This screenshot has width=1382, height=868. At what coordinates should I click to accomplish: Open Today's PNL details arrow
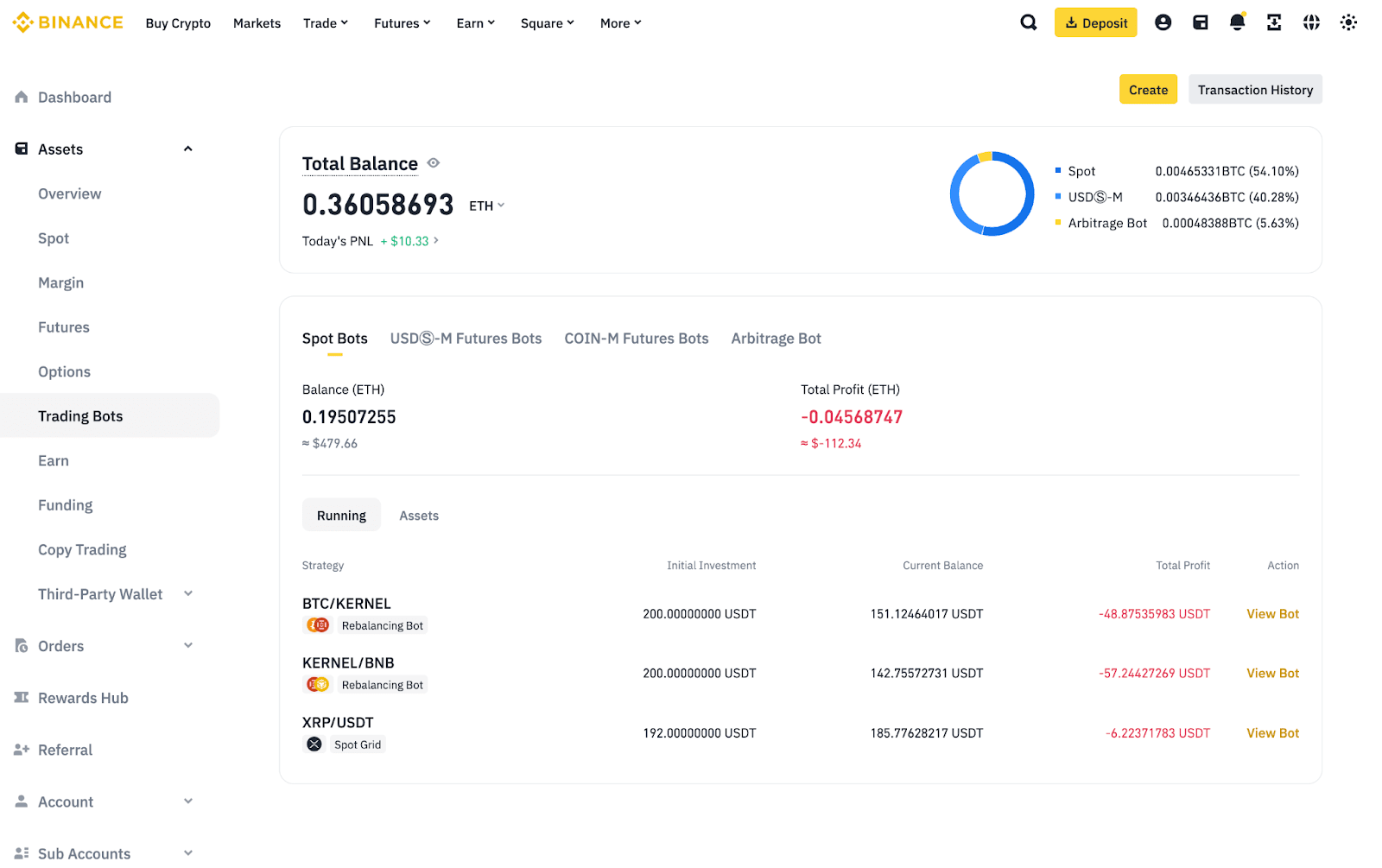(436, 241)
